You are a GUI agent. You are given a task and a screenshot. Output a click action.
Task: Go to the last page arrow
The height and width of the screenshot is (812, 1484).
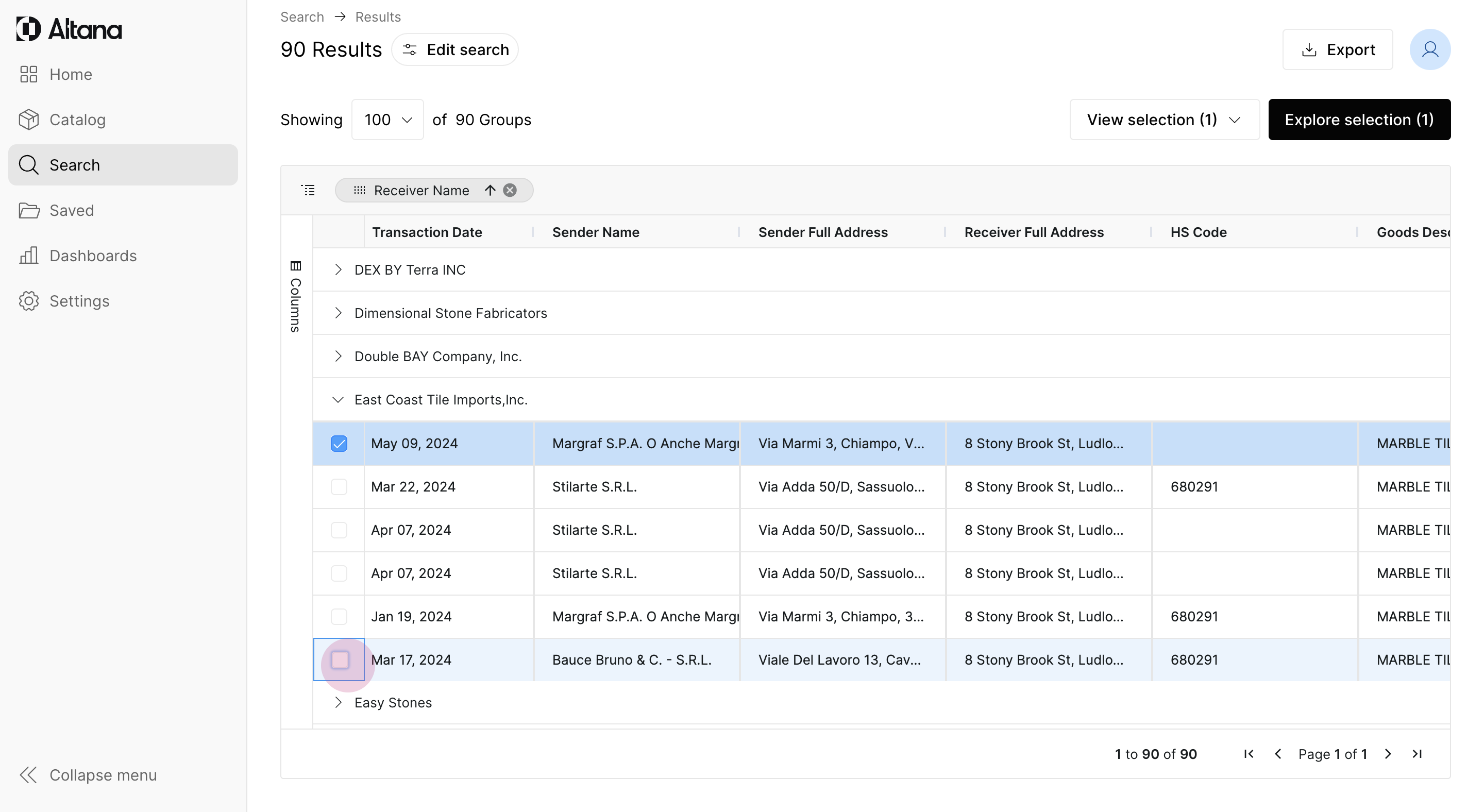pyautogui.click(x=1417, y=754)
